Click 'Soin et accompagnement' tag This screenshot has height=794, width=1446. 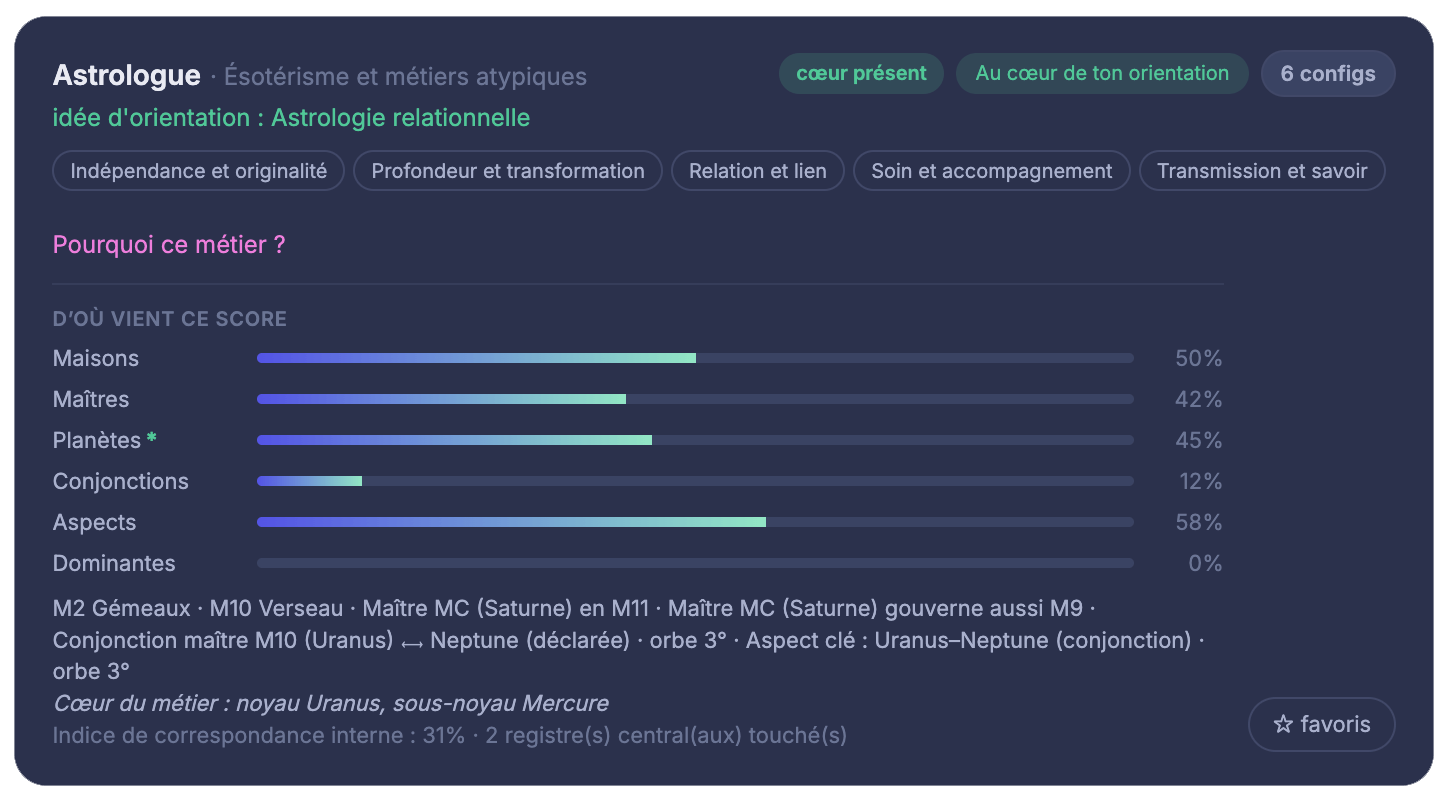click(991, 171)
